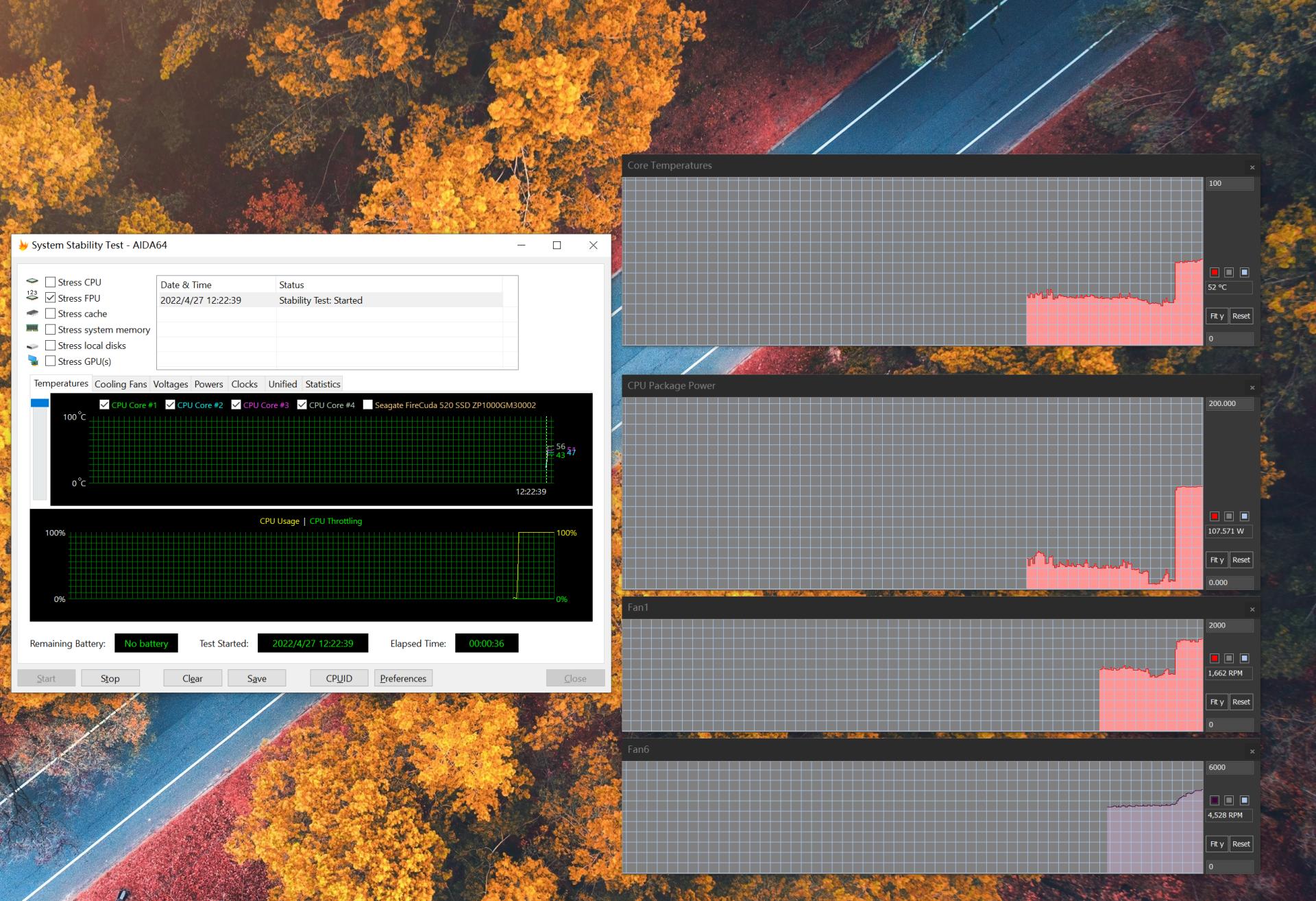Close the Fan6 panel with its x
The height and width of the screenshot is (901, 1316).
1253,751
